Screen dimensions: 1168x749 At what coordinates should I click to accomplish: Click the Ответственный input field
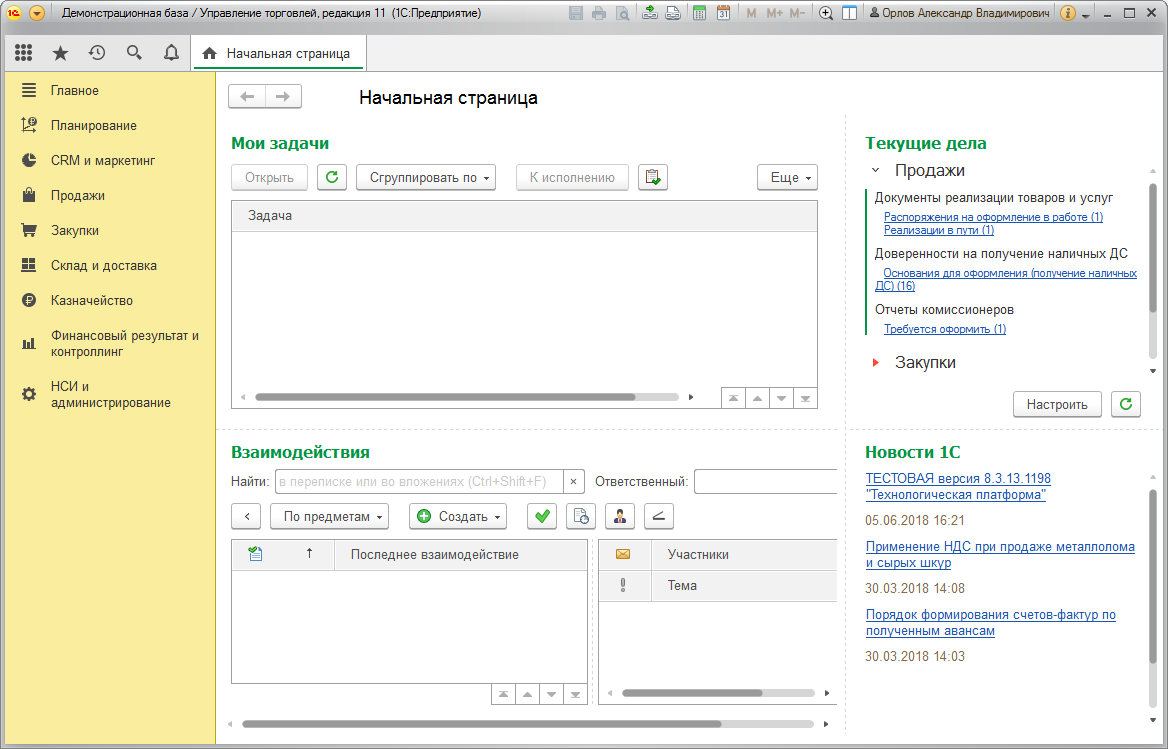coord(766,482)
